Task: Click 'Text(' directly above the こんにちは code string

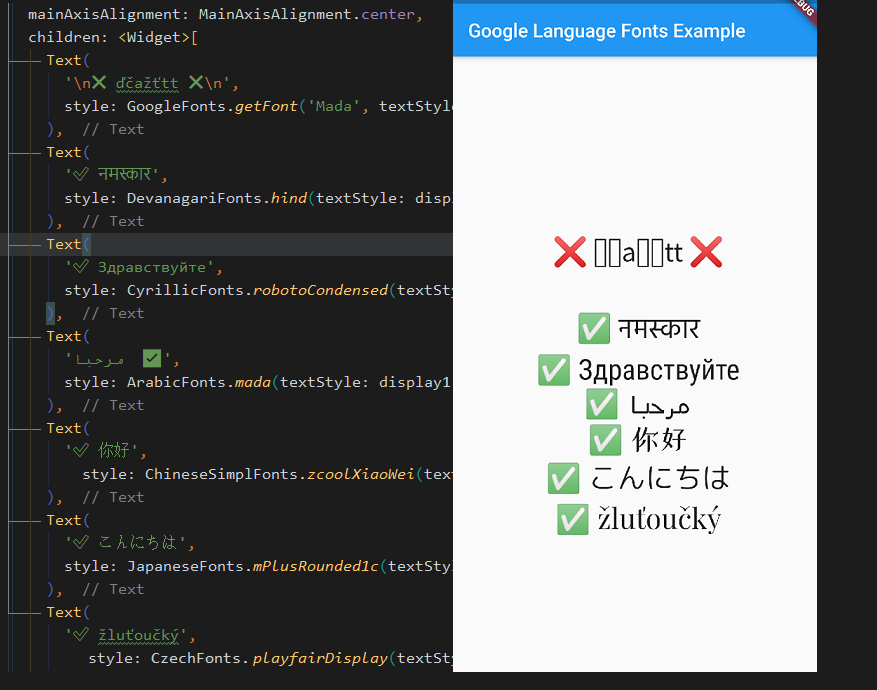Action: point(68,520)
